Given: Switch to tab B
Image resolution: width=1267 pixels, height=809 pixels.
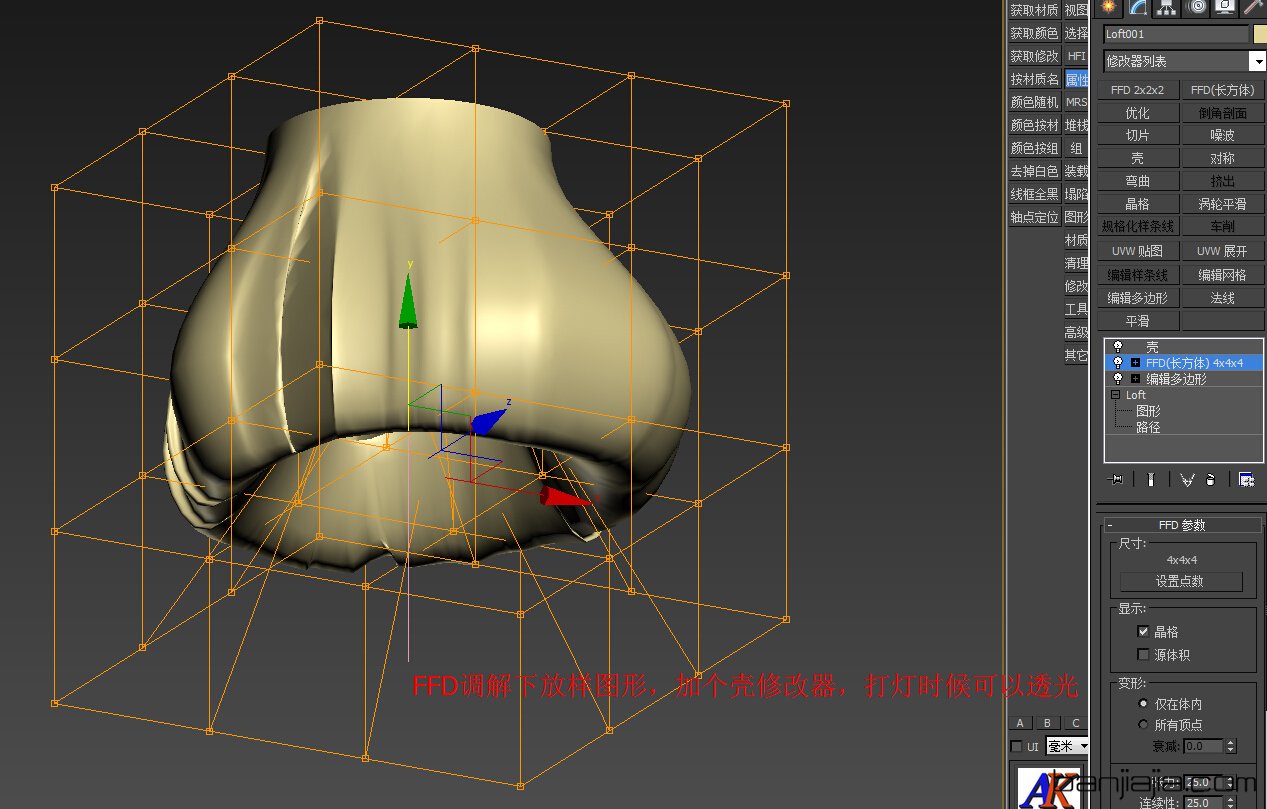Looking at the screenshot, I should 1046,722.
